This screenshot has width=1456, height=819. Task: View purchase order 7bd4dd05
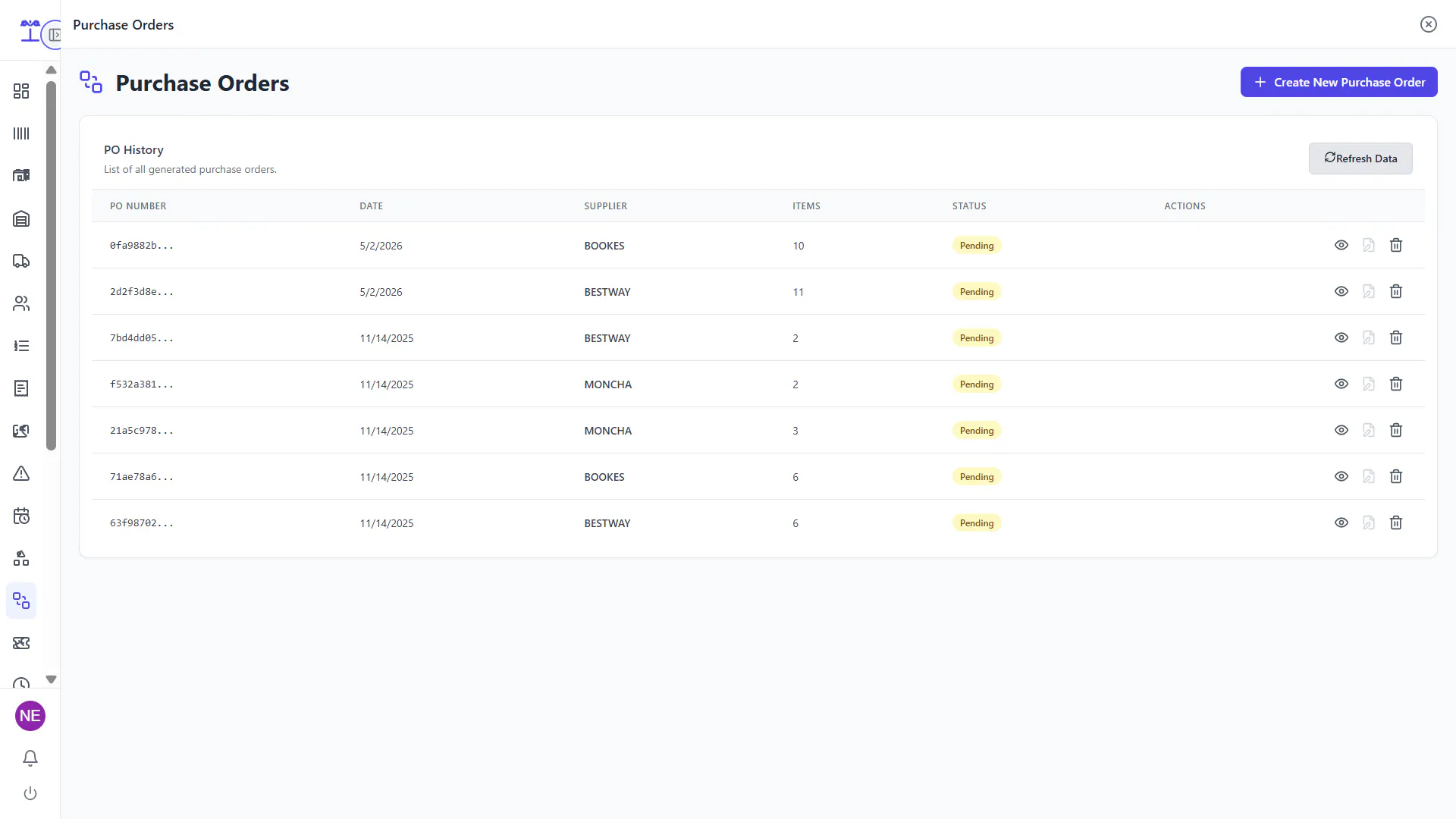(1341, 337)
